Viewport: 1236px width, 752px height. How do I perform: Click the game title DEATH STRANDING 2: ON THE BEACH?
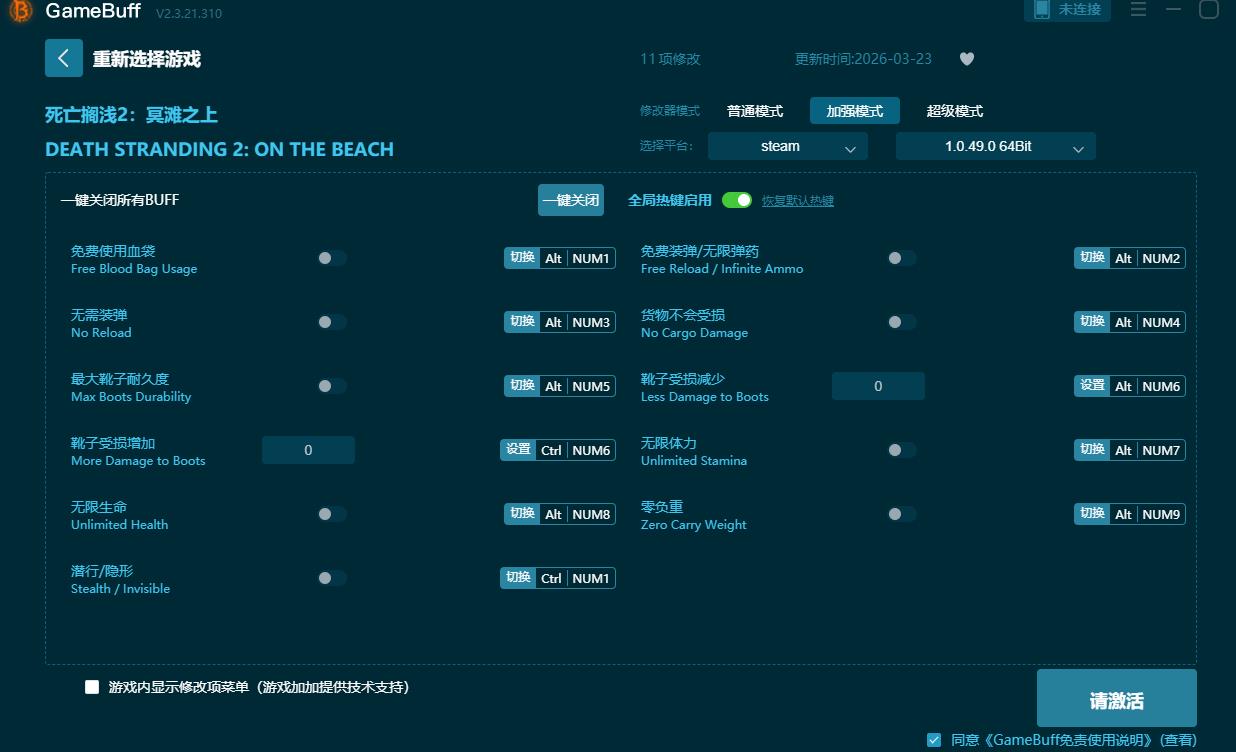pos(219,149)
